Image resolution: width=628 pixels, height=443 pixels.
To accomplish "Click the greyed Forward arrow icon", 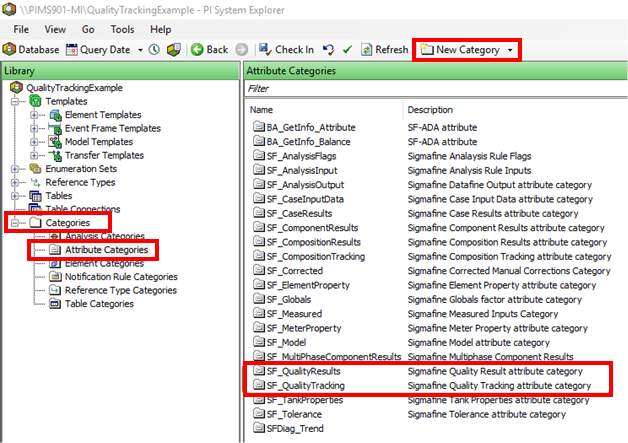I will point(242,50).
